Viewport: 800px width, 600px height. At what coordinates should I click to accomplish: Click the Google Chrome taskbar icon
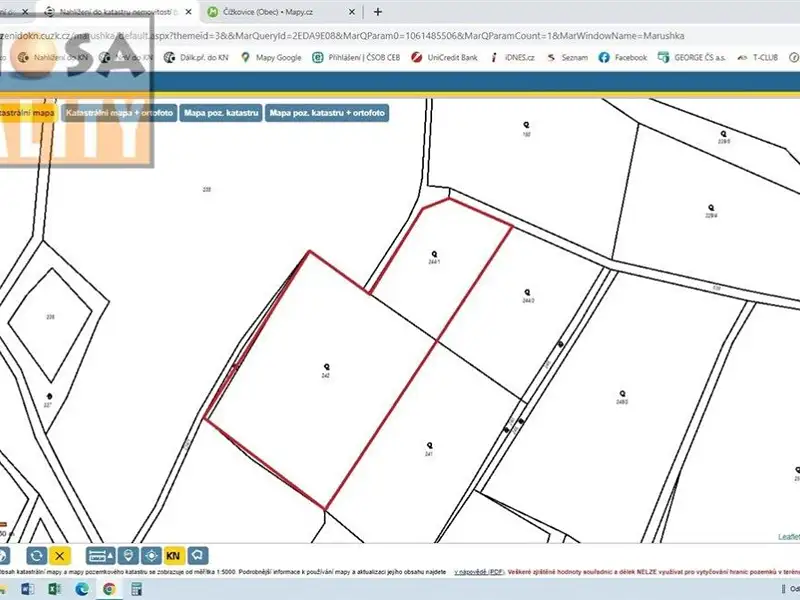click(109, 589)
